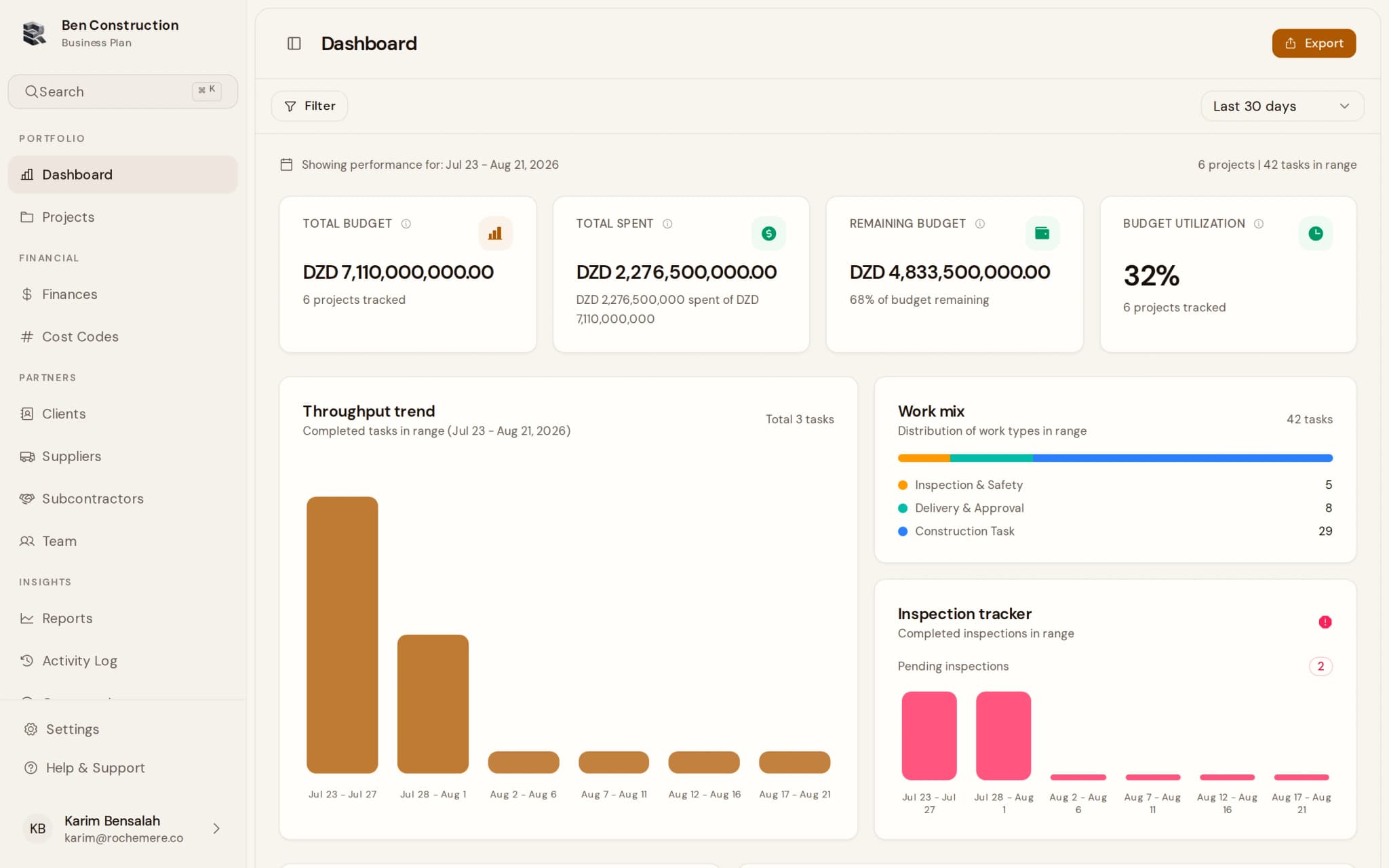1389x868 pixels.
Task: Click the Total Spent info icon
Action: [x=667, y=224]
